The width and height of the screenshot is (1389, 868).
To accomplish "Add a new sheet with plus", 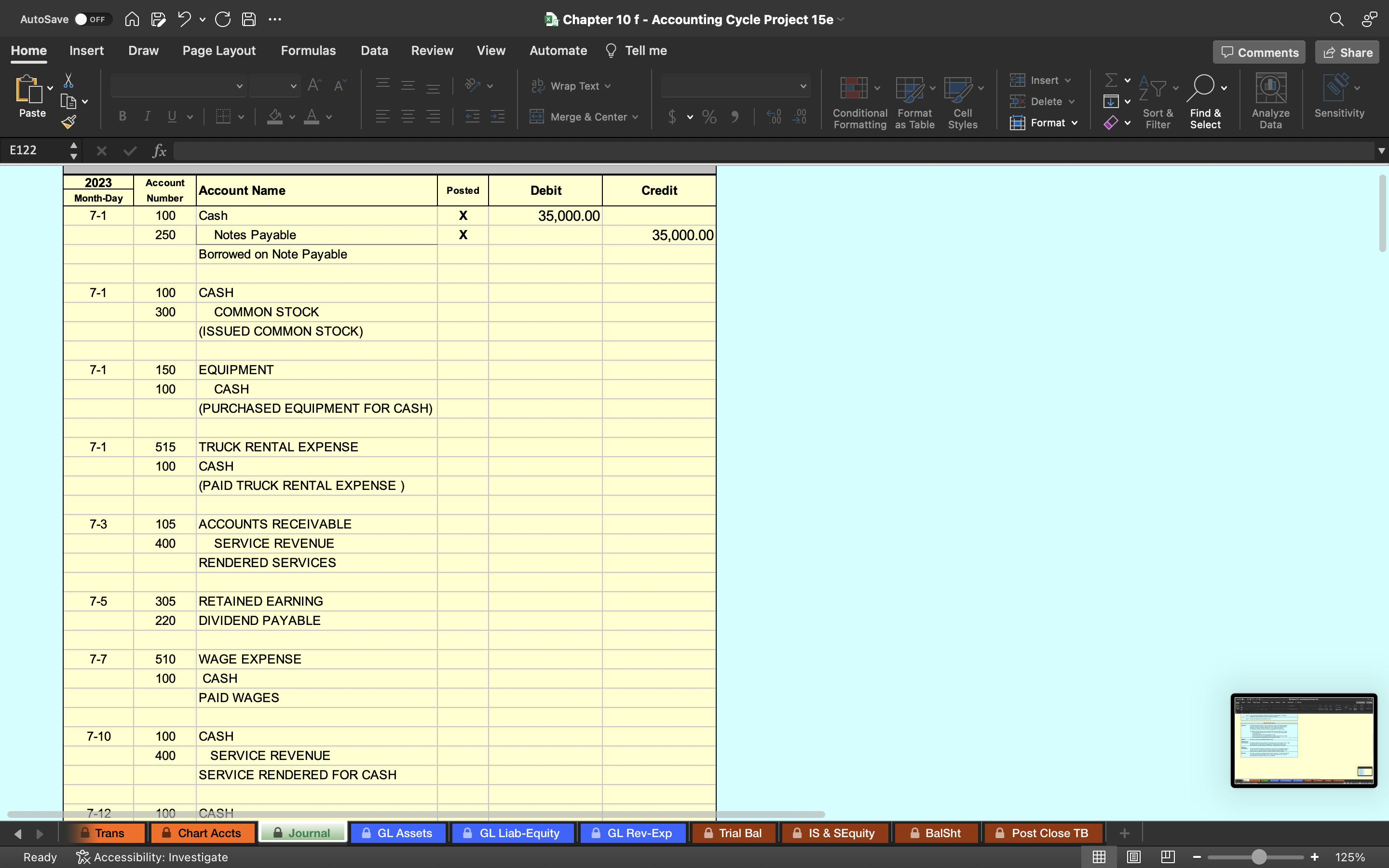I will [x=1124, y=833].
